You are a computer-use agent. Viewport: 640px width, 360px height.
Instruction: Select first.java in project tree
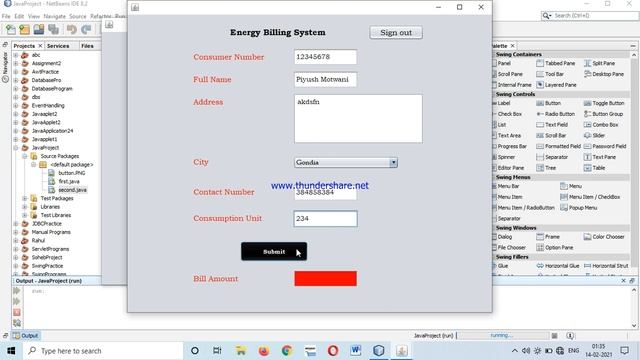(x=69, y=181)
